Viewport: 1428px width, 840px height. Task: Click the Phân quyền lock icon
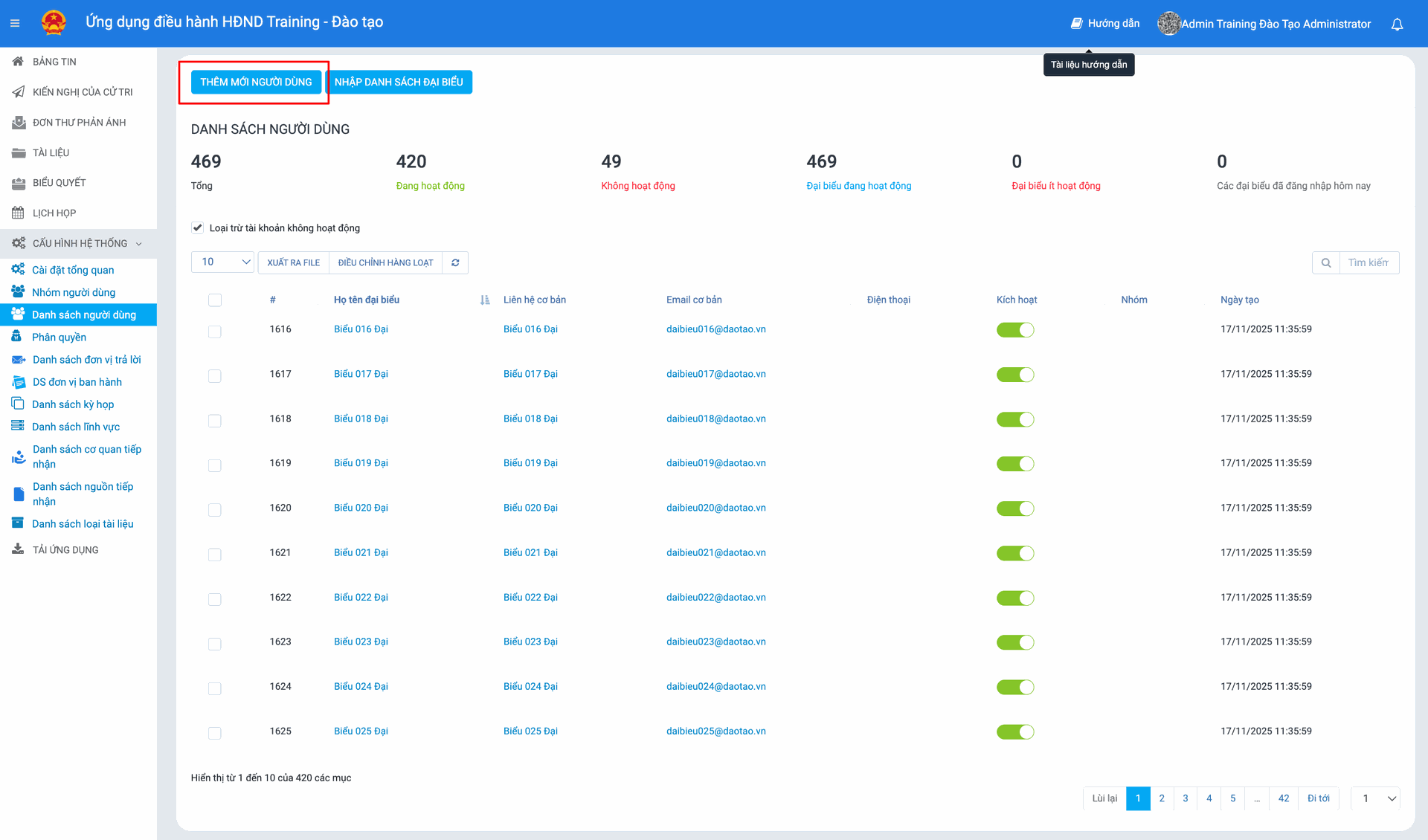17,337
